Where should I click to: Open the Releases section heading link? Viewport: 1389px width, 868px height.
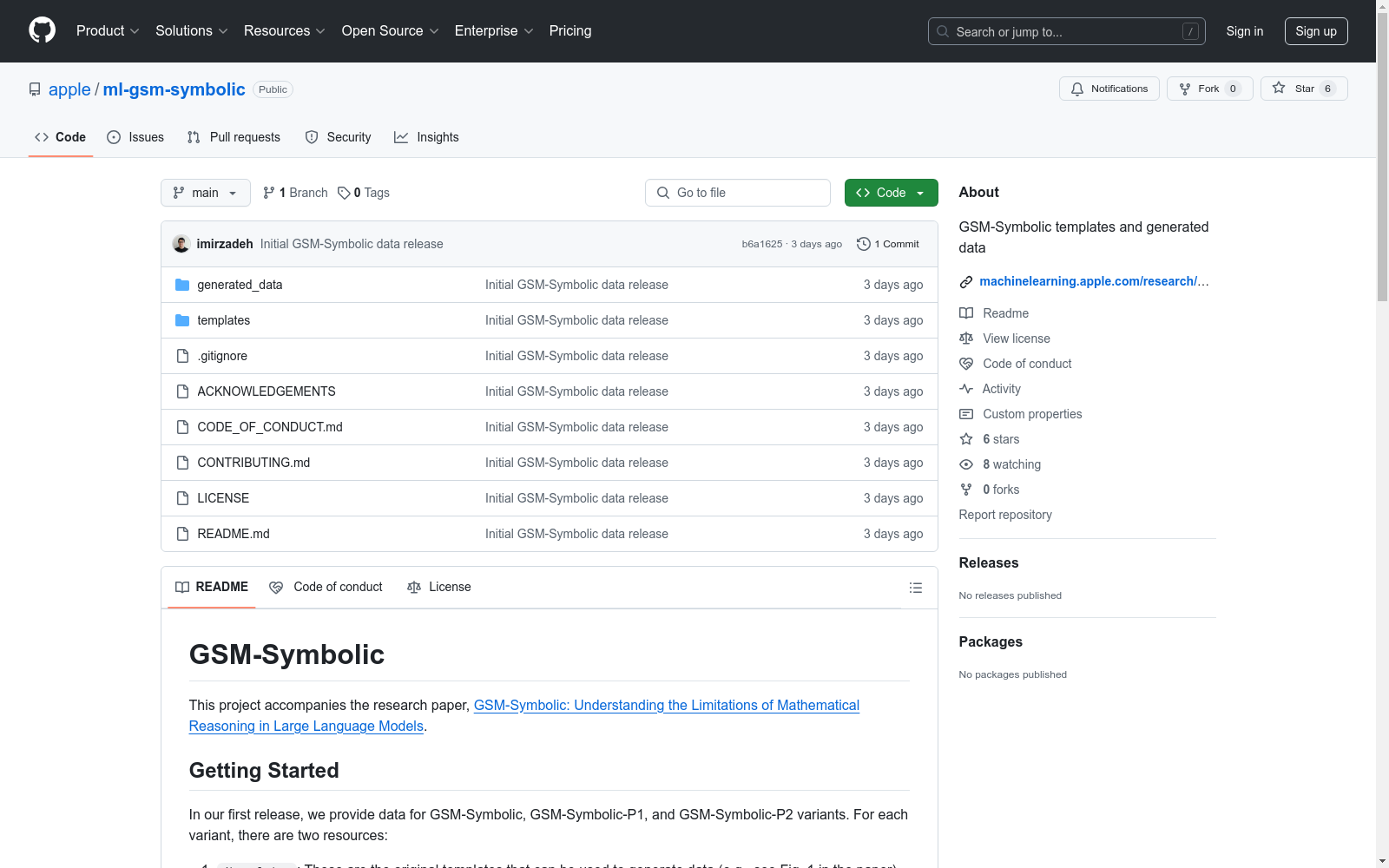click(989, 562)
